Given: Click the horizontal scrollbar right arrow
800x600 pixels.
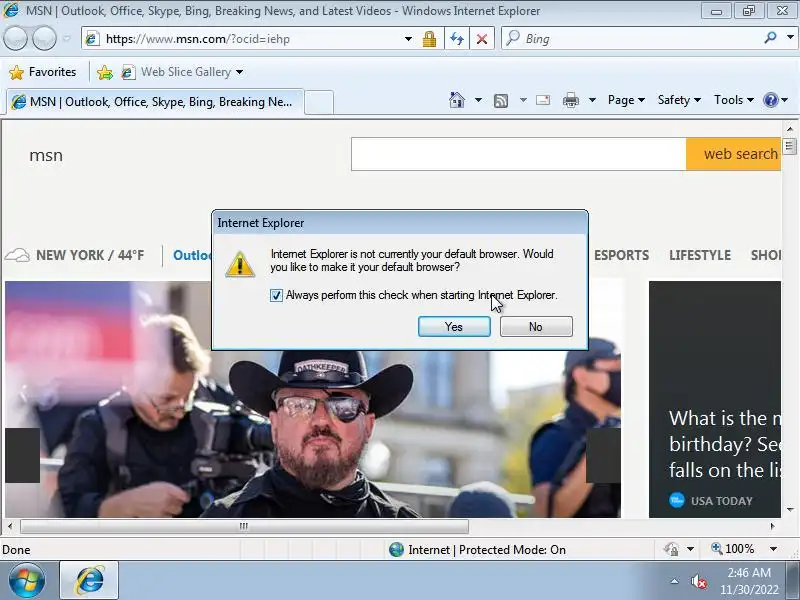Looking at the screenshot, I should tap(772, 526).
